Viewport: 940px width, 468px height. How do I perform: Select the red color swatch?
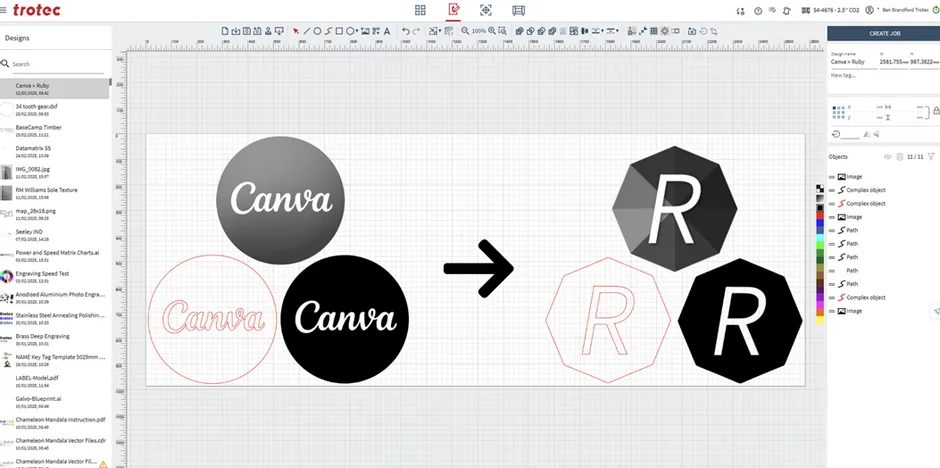coord(821,216)
